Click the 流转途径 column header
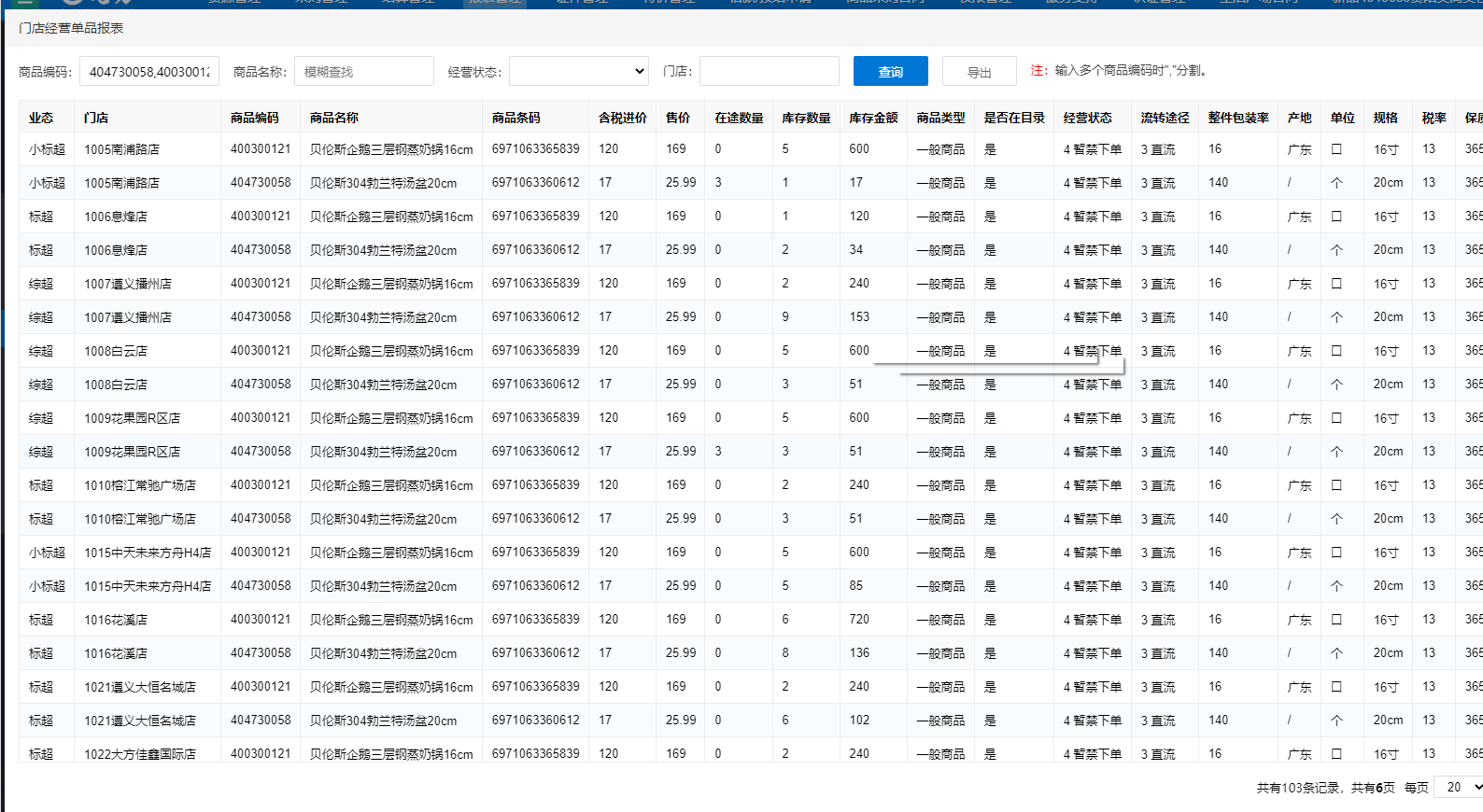The image size is (1483, 812). point(1165,118)
